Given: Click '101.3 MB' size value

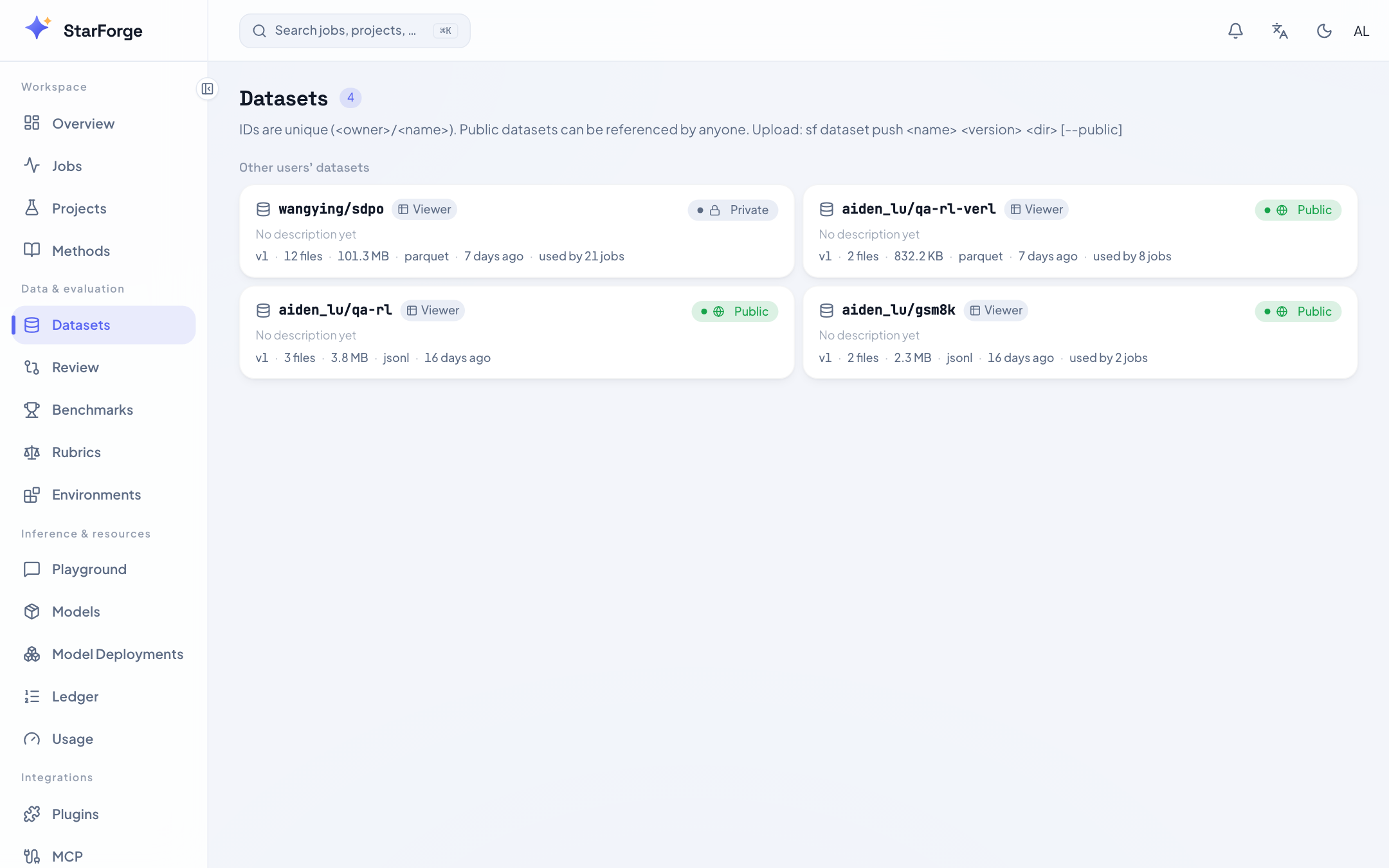Looking at the screenshot, I should pyautogui.click(x=363, y=257).
